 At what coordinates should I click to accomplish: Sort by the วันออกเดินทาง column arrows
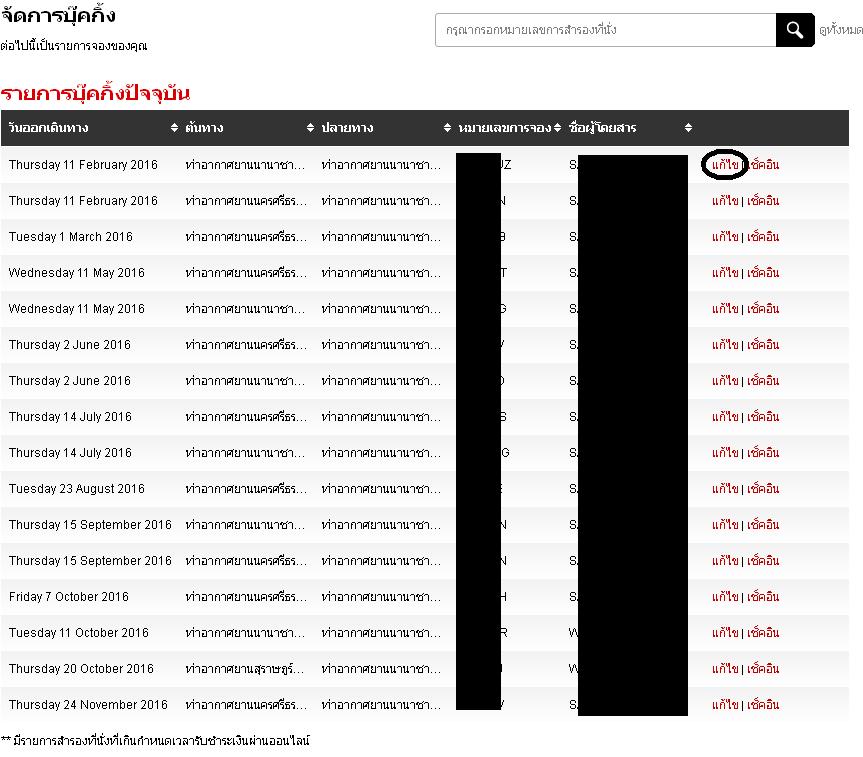(x=174, y=128)
